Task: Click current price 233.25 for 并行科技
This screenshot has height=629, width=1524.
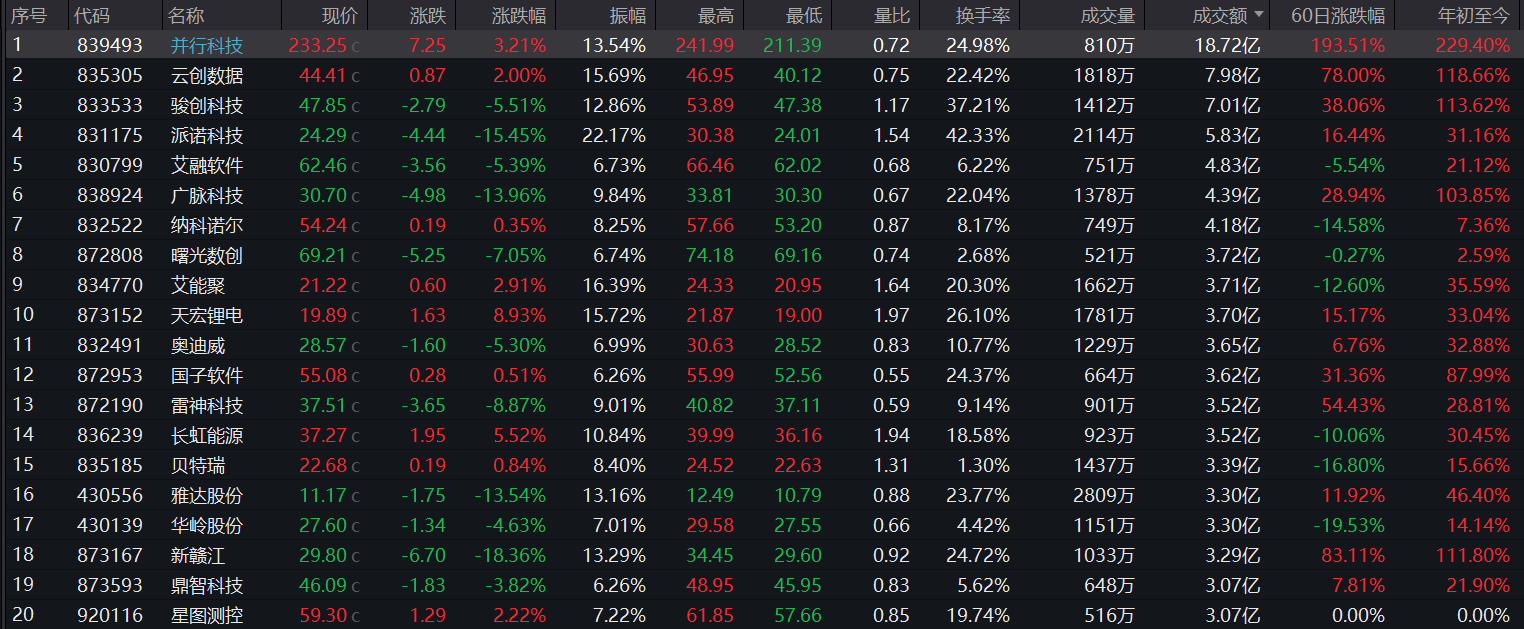Action: (x=317, y=45)
